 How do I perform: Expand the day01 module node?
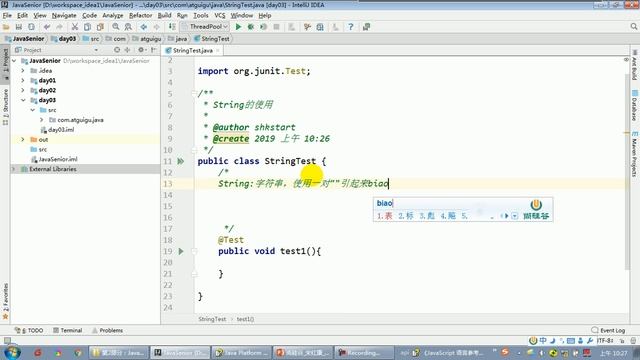(x=23, y=80)
